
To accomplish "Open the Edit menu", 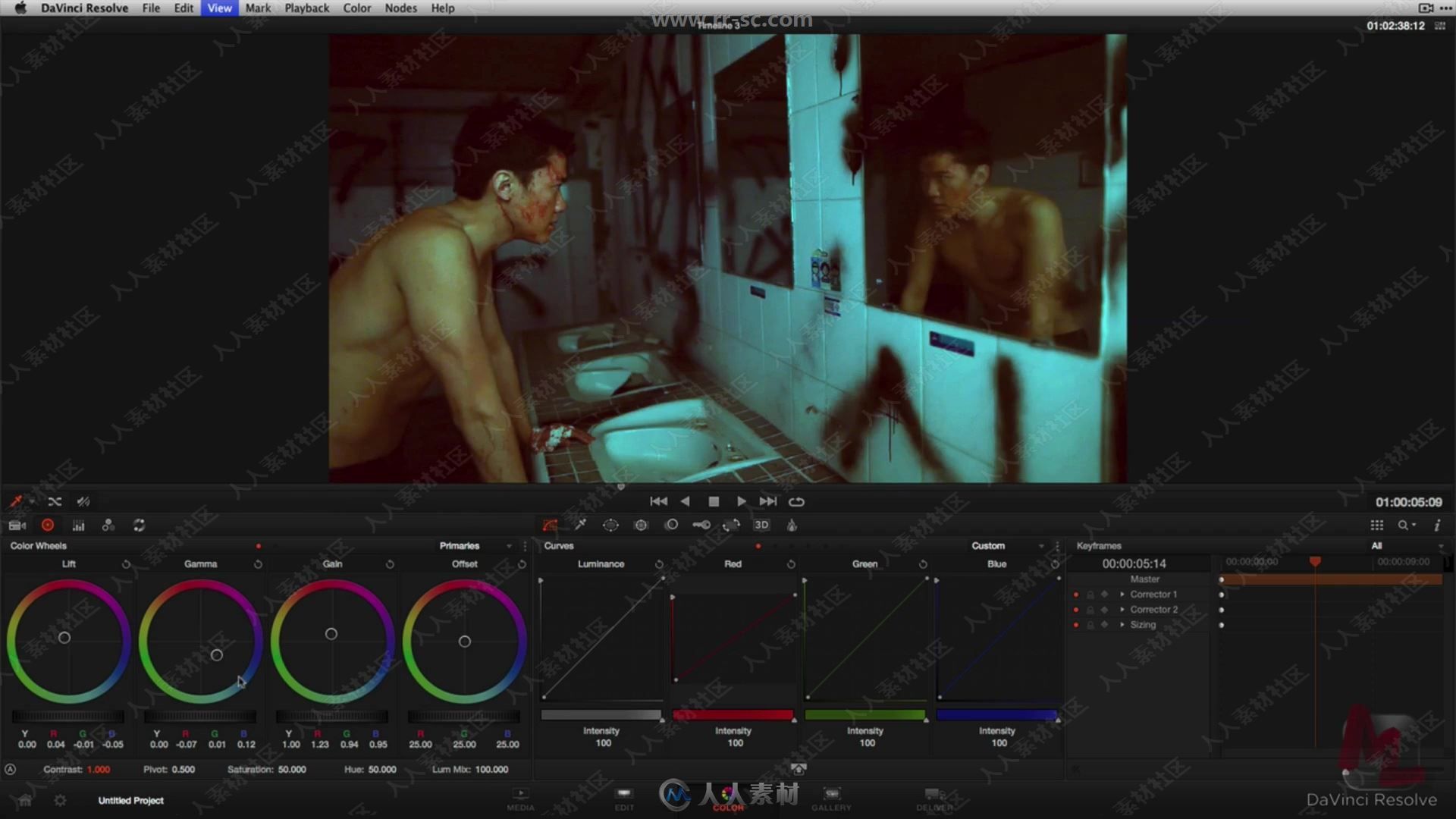I will 184,8.
